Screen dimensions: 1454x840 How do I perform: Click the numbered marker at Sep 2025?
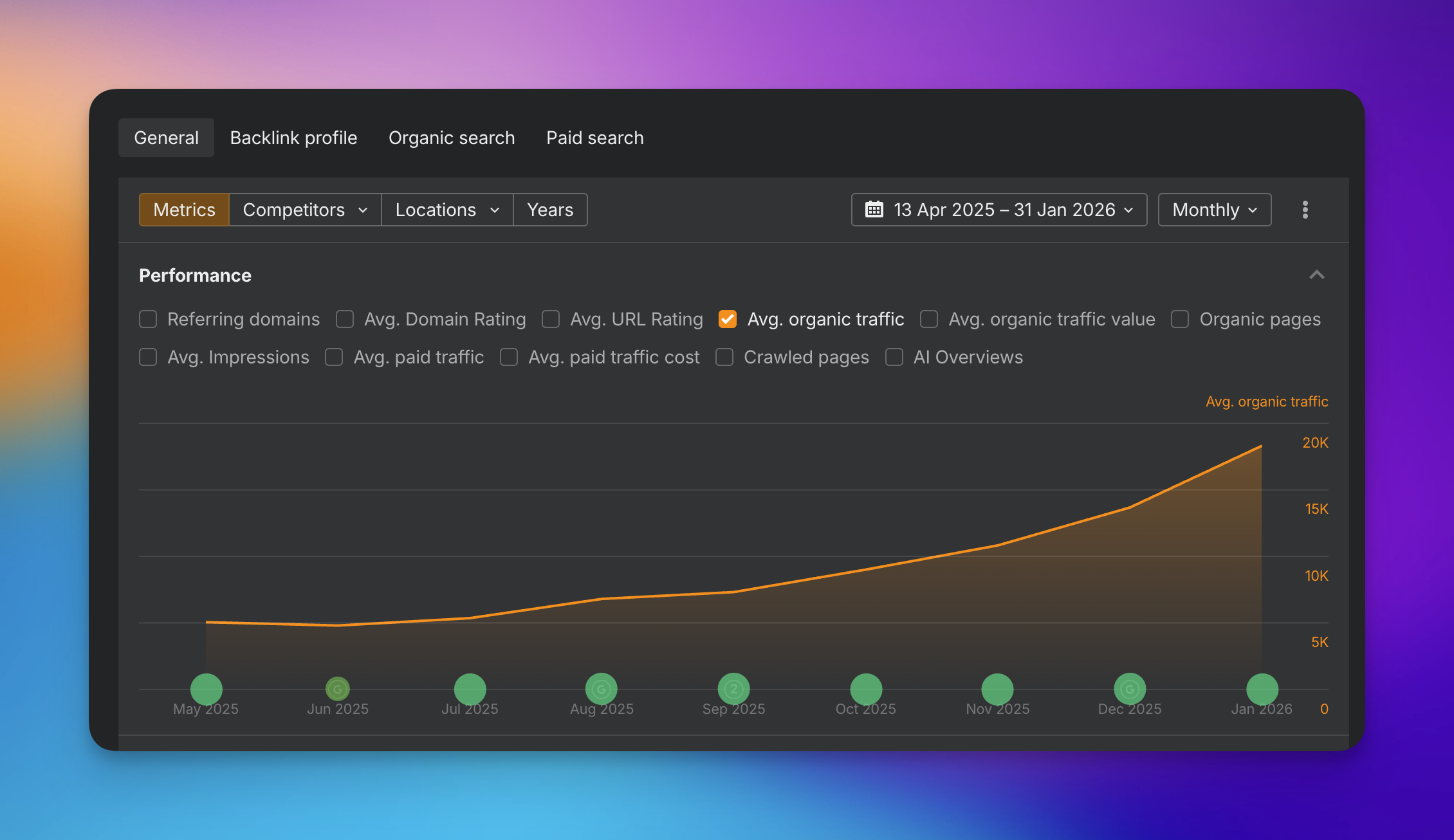coord(733,689)
